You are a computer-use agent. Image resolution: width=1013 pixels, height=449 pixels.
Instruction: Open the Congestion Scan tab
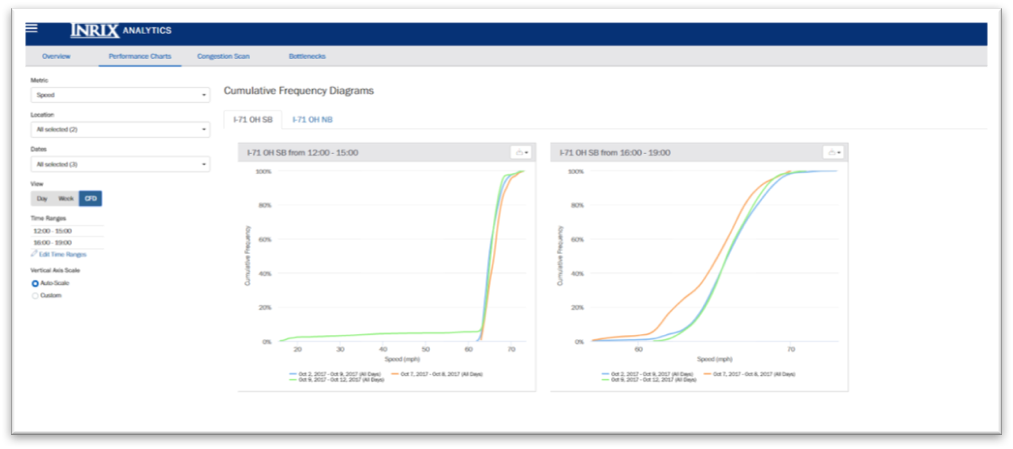coord(223,56)
